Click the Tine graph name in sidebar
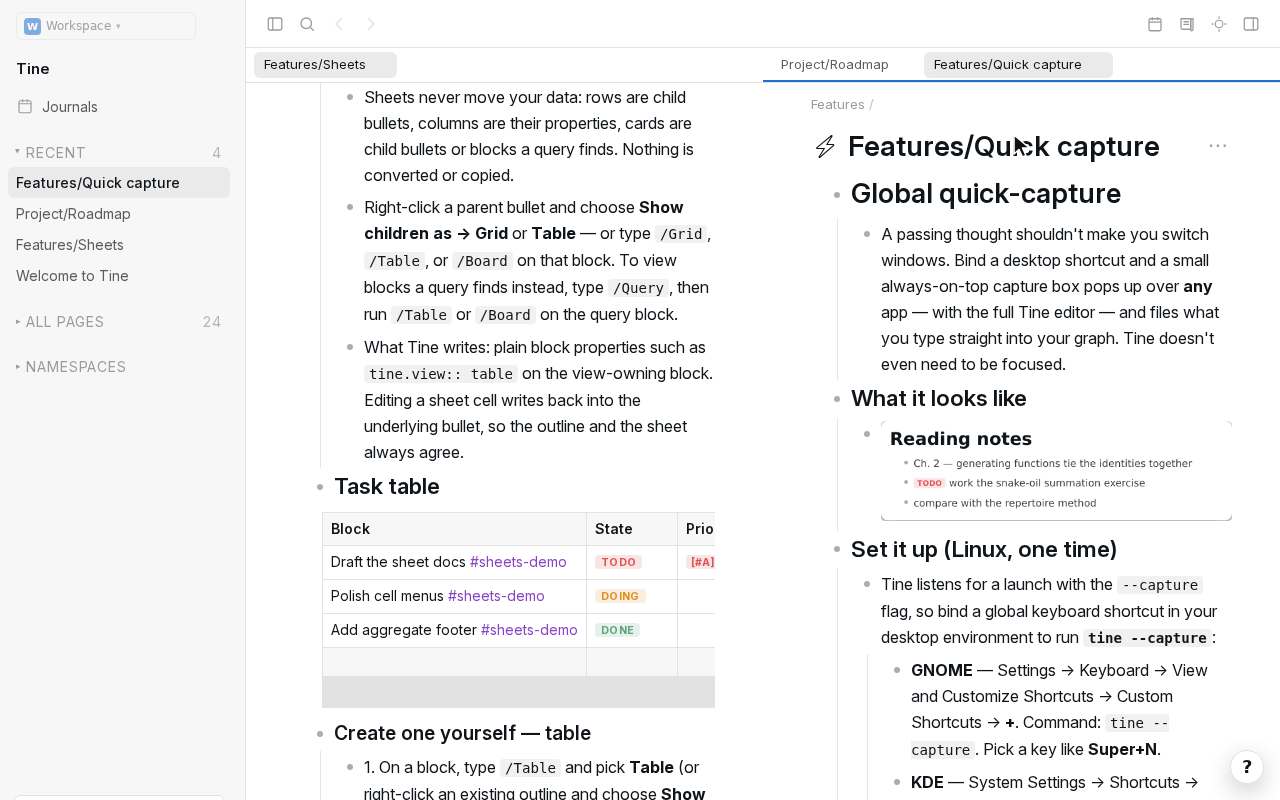Viewport: 1280px width, 800px height. click(33, 69)
